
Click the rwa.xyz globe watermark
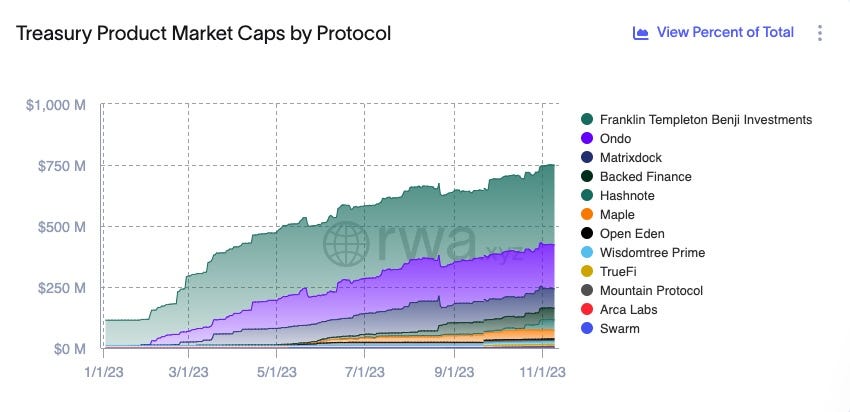click(345, 243)
